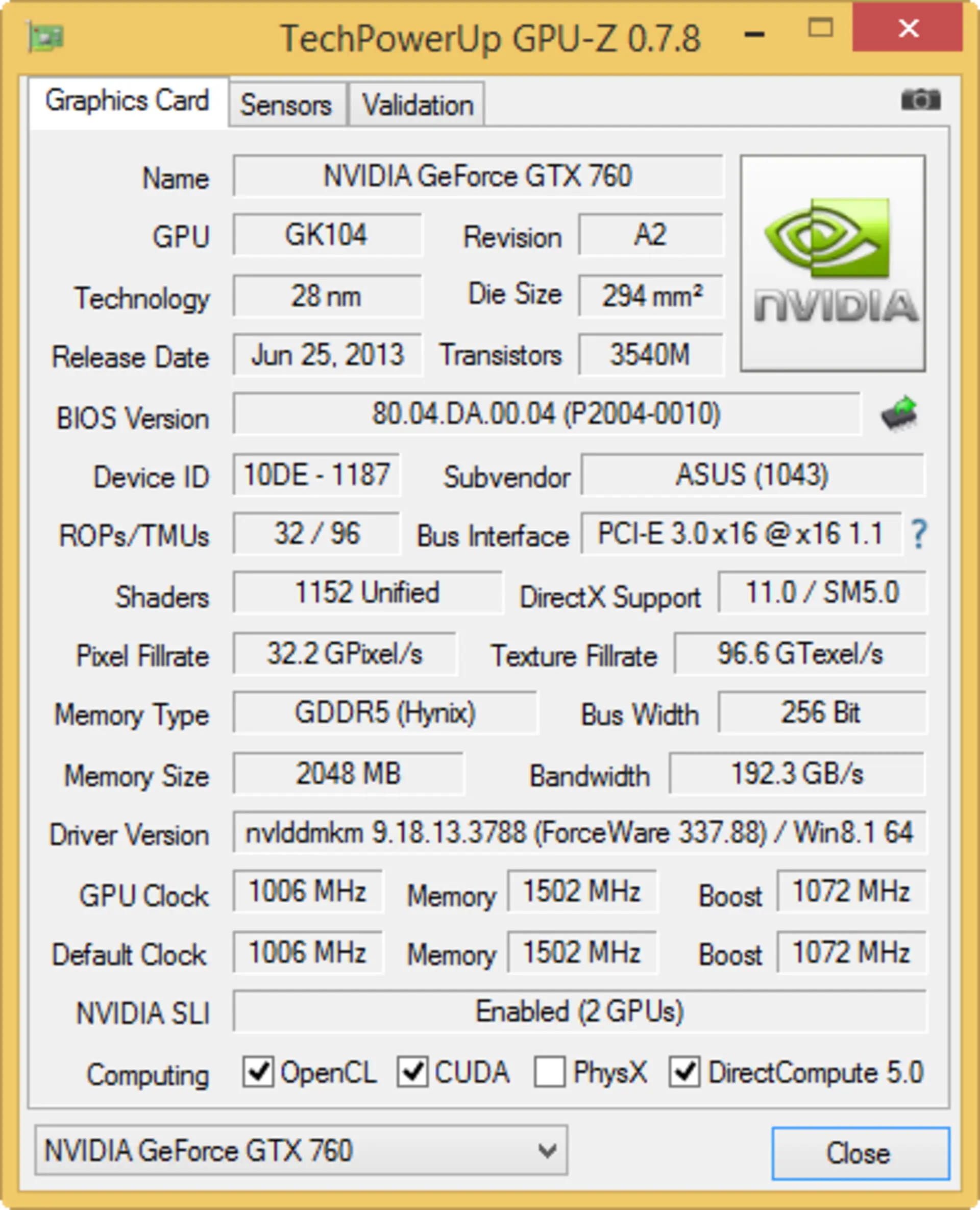Image resolution: width=980 pixels, height=1210 pixels.
Task: Click the Shaders field 1152 Unified
Action: tap(367, 593)
